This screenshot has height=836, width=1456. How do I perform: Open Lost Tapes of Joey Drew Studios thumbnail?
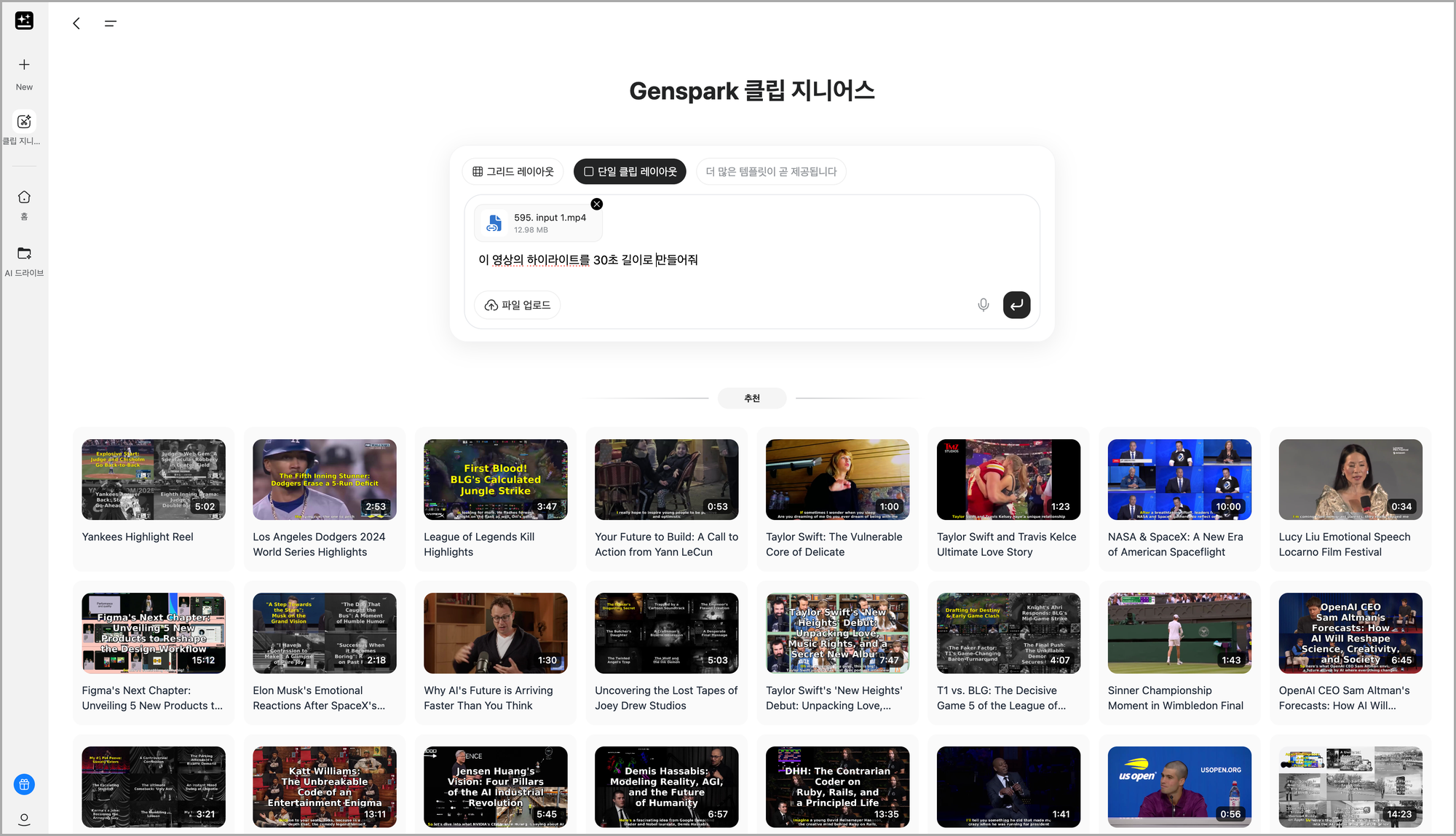667,633
